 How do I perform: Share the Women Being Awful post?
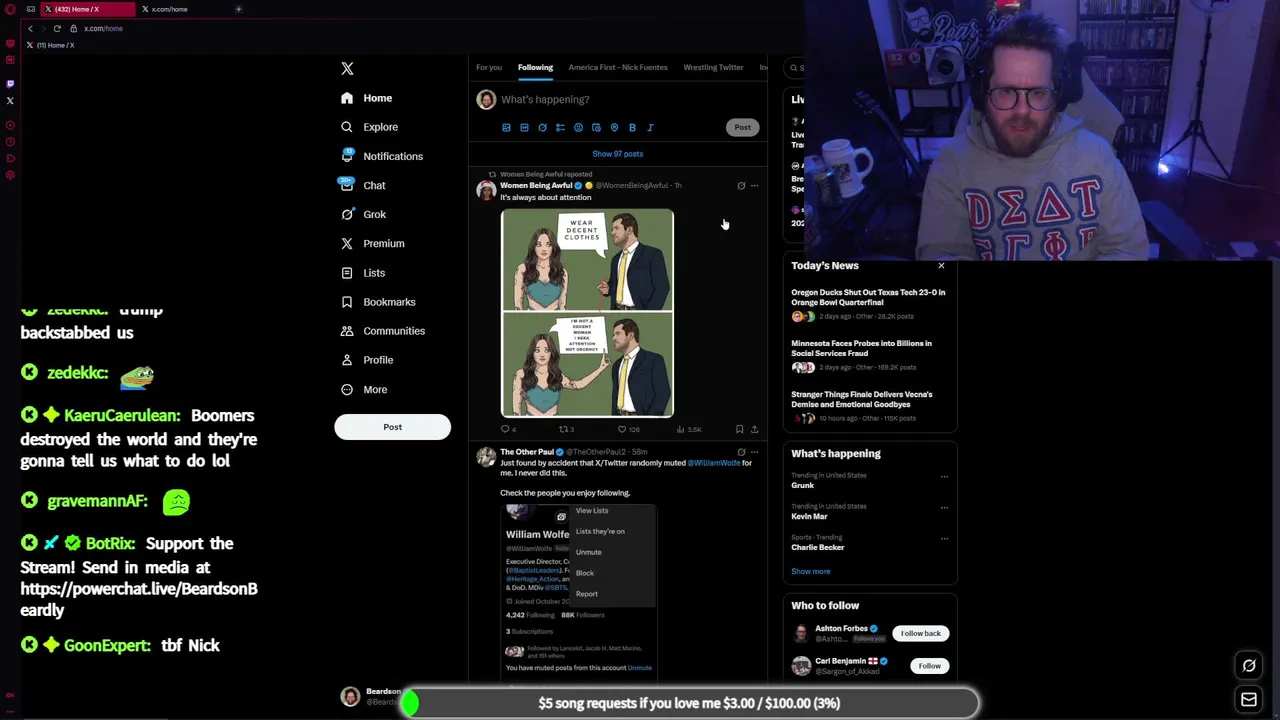pos(754,429)
